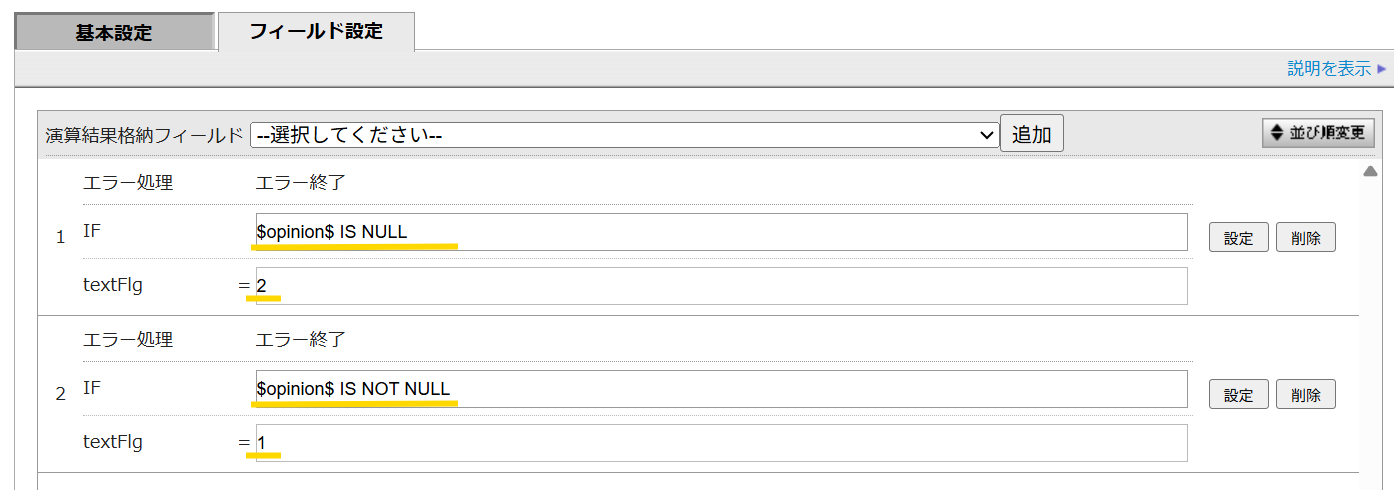Click the chevron arrow of the --選択してください-- combo box
This screenshot has height=490, width=1394.
(987, 135)
